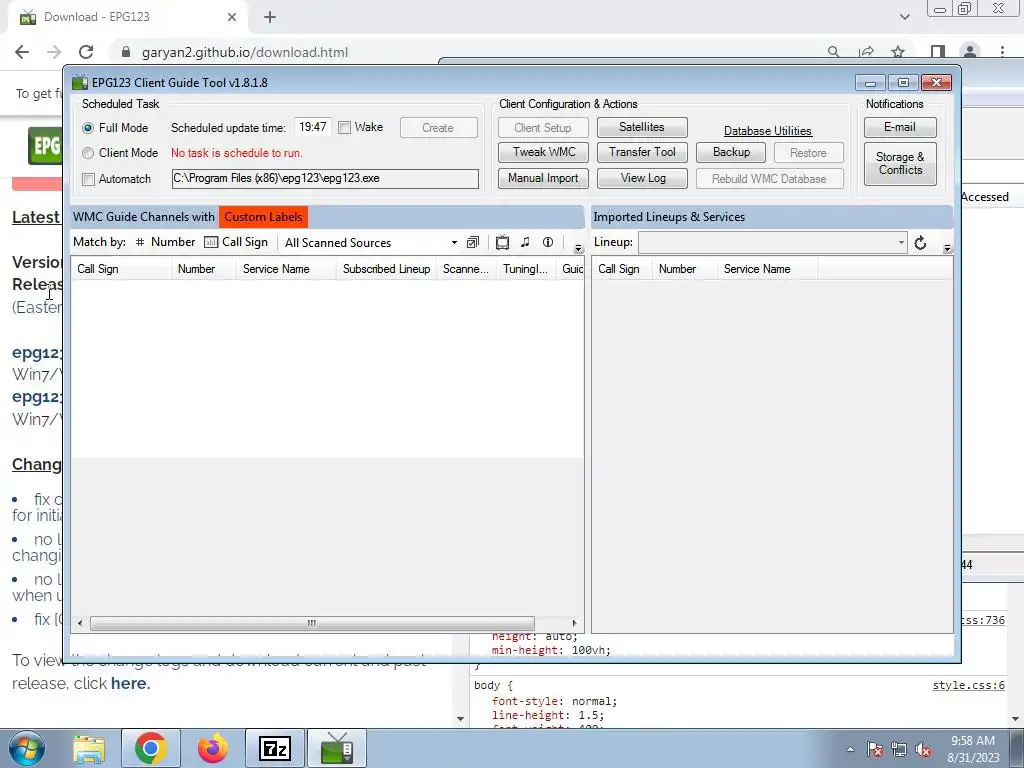Click the 'here.' link on webpage
Image resolution: width=1024 pixels, height=768 pixels.
[131, 684]
